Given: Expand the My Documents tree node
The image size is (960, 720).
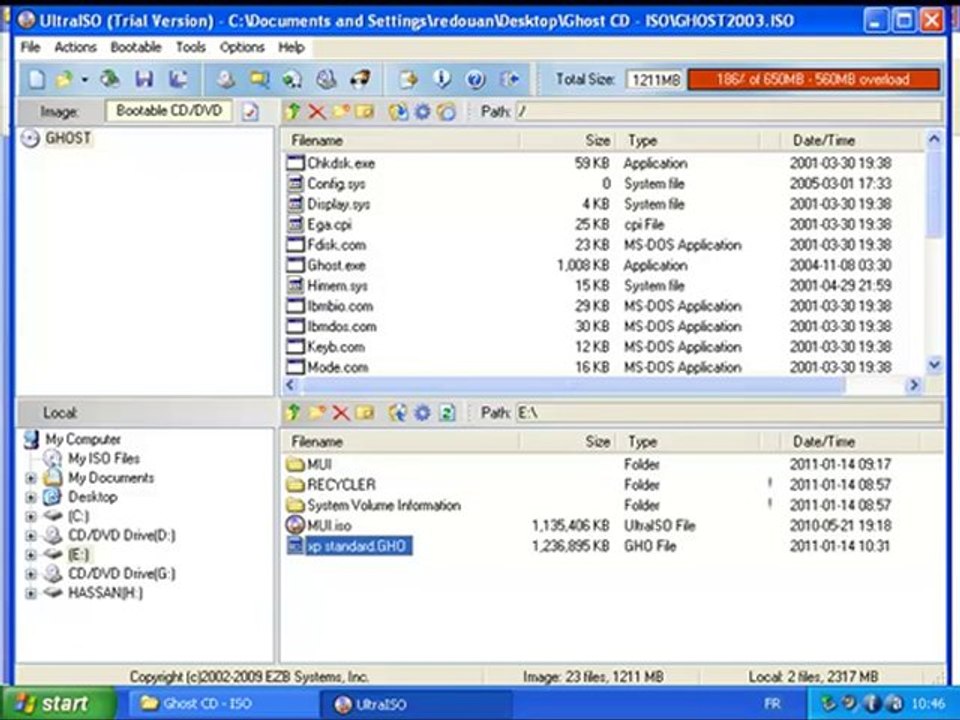Looking at the screenshot, I should click(31, 478).
